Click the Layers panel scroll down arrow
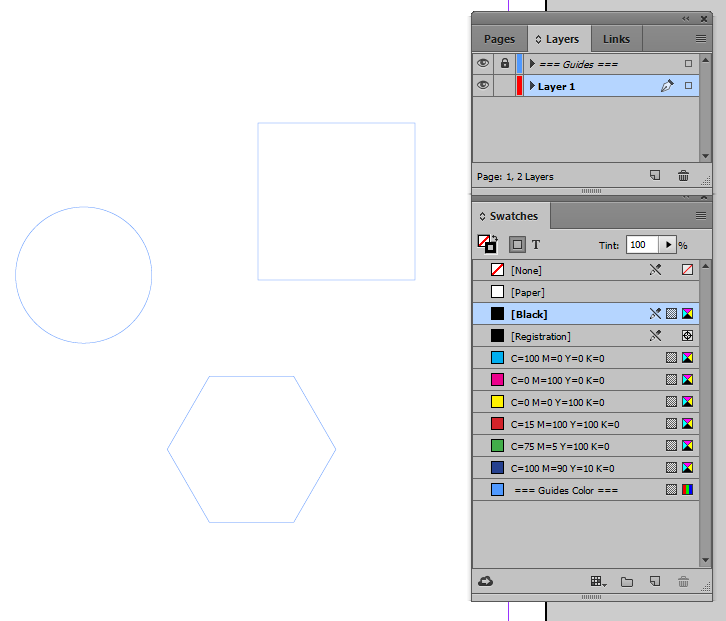Viewport: 726px width, 621px height. 706,156
